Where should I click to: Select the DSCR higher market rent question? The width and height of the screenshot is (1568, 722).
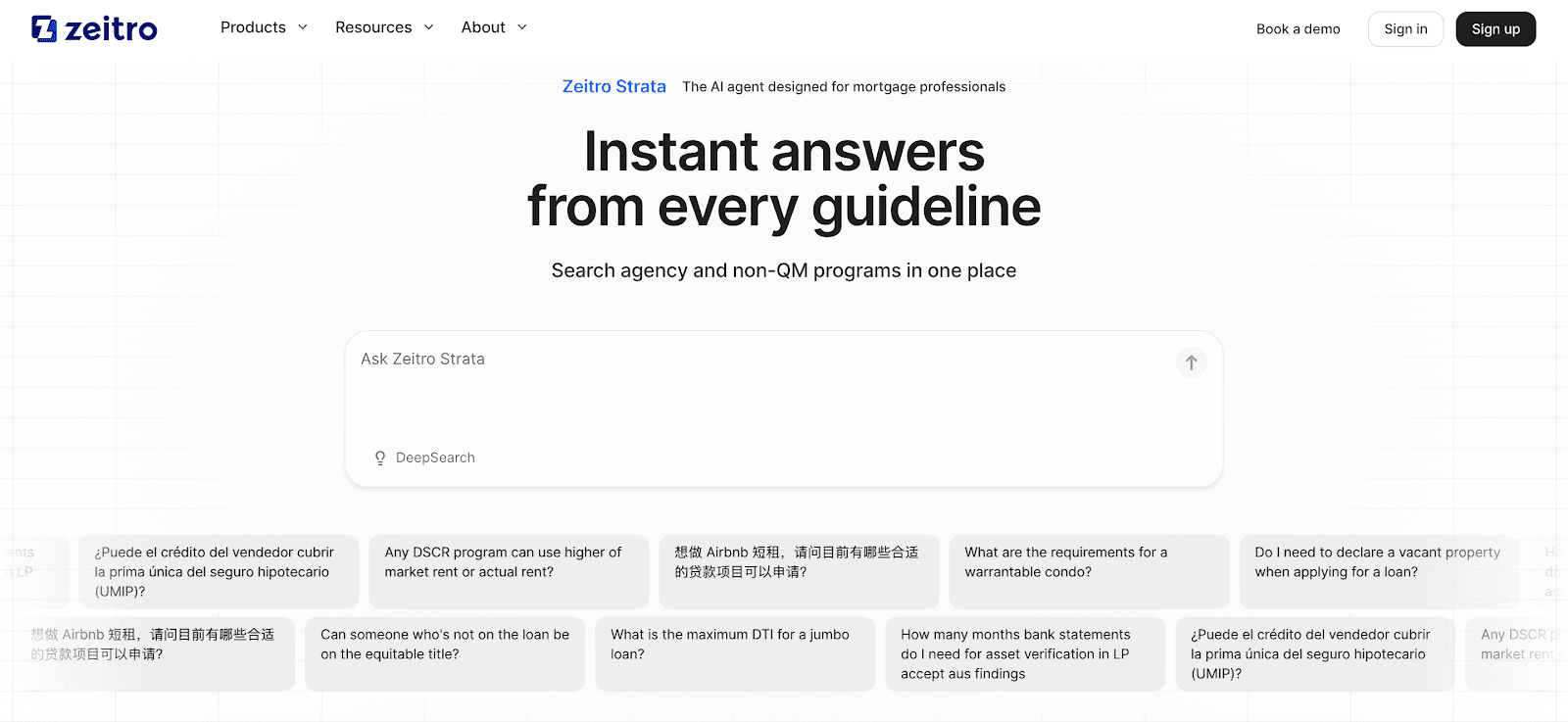(509, 572)
